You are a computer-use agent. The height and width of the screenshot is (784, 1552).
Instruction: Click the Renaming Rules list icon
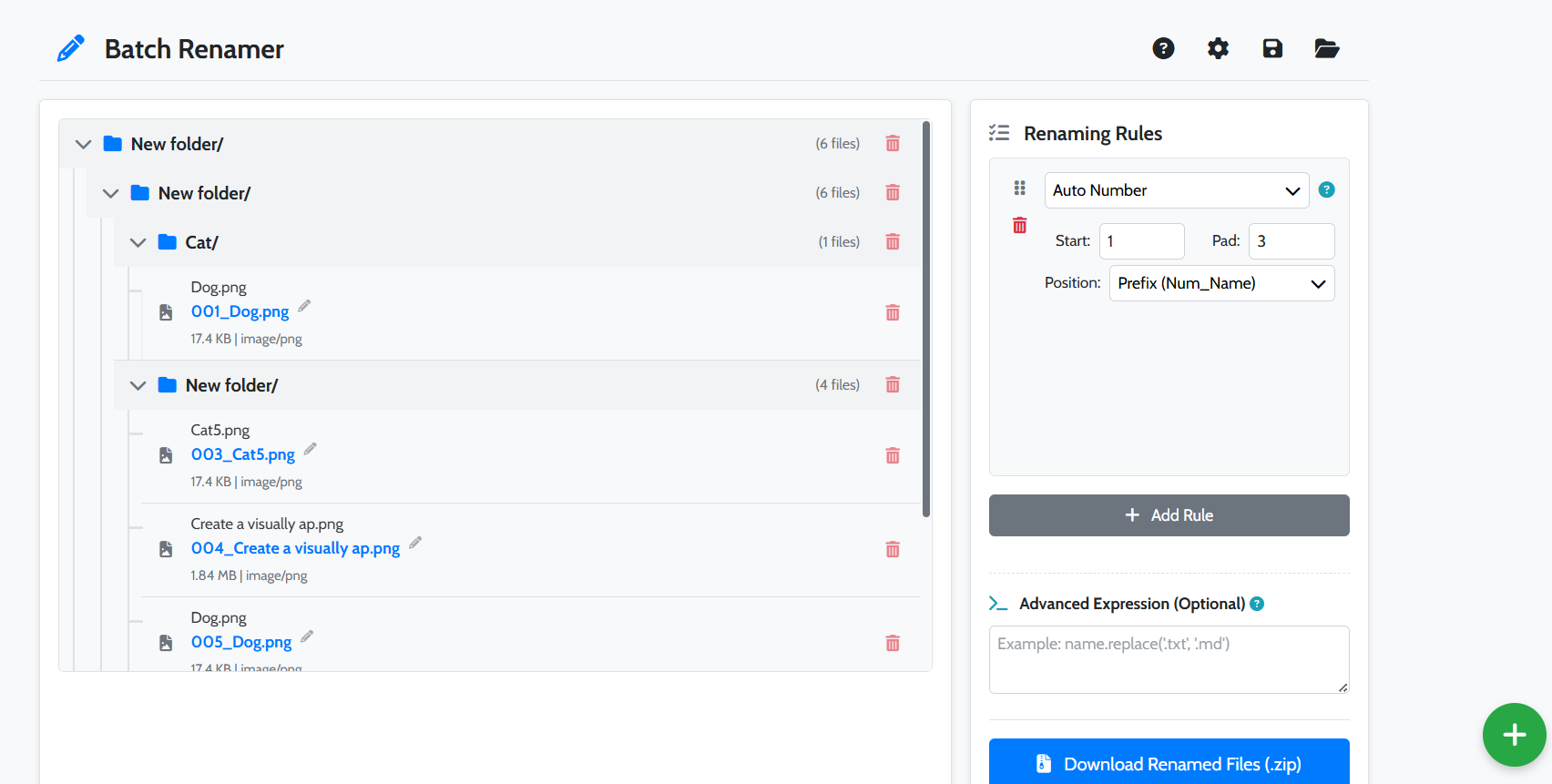(999, 133)
